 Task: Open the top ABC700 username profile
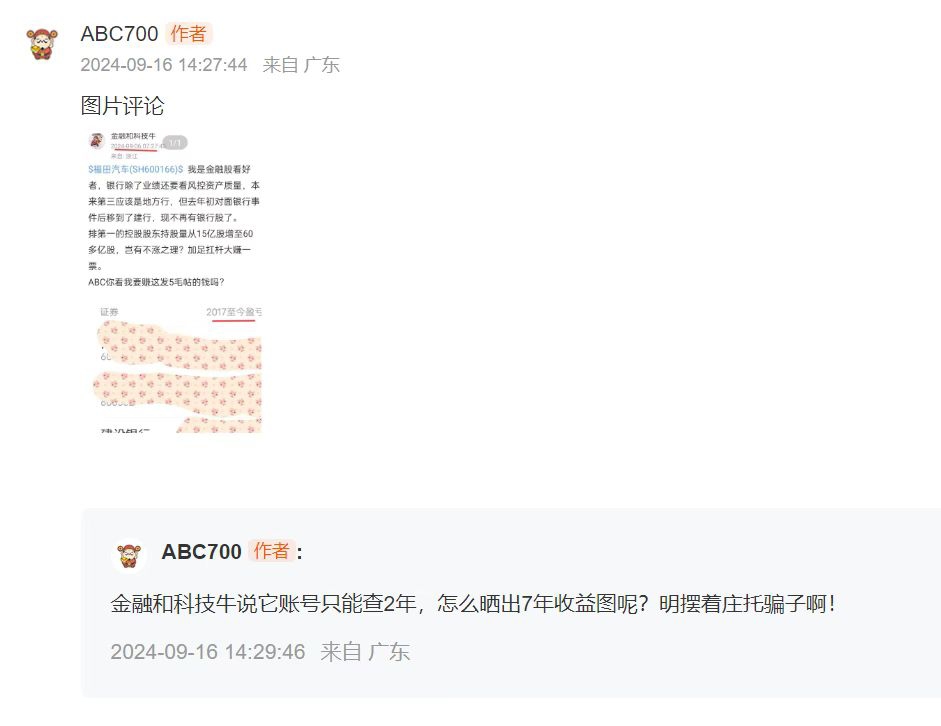(x=119, y=34)
